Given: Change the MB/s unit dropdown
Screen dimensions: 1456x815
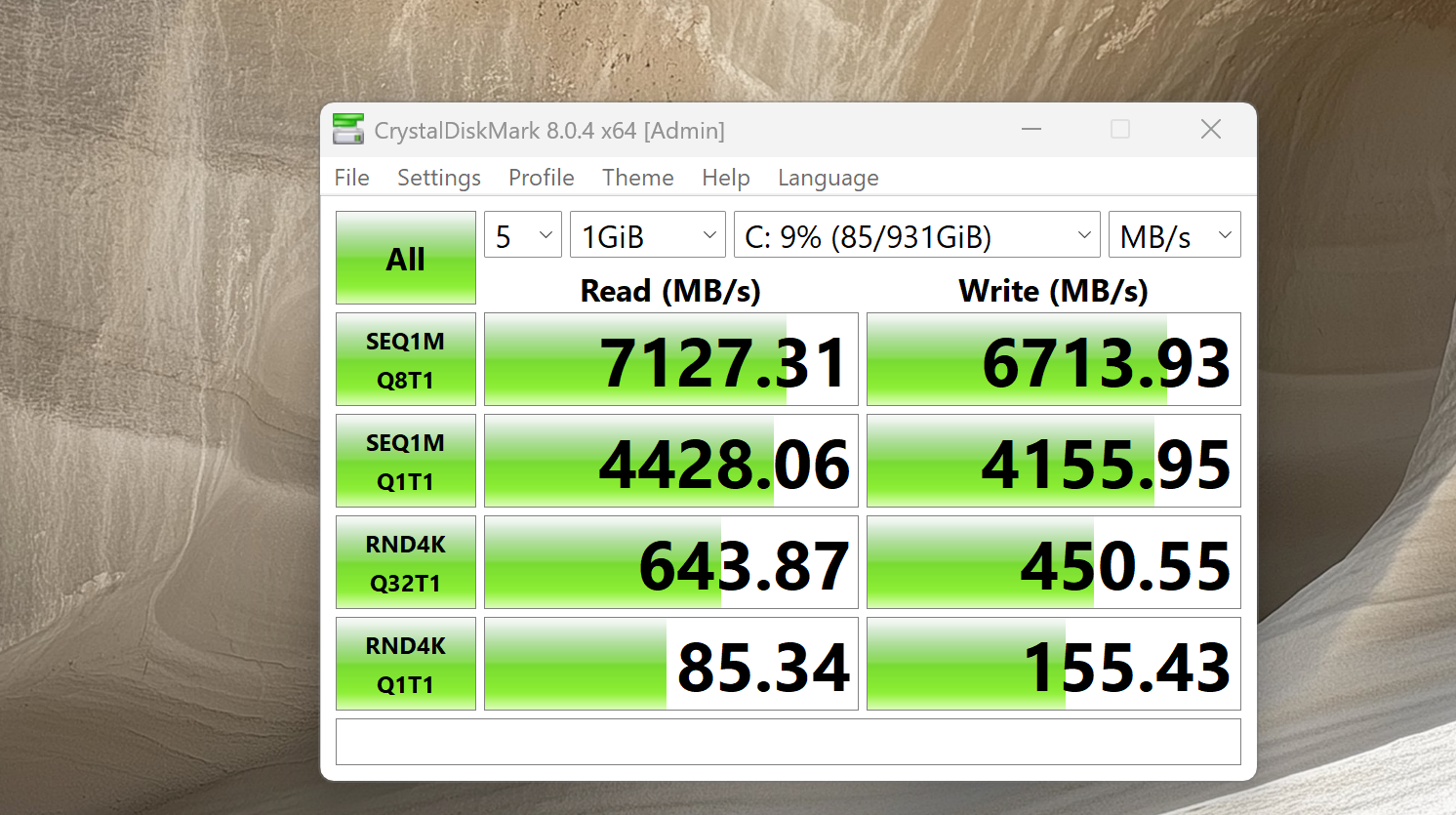Looking at the screenshot, I should click(x=1174, y=235).
